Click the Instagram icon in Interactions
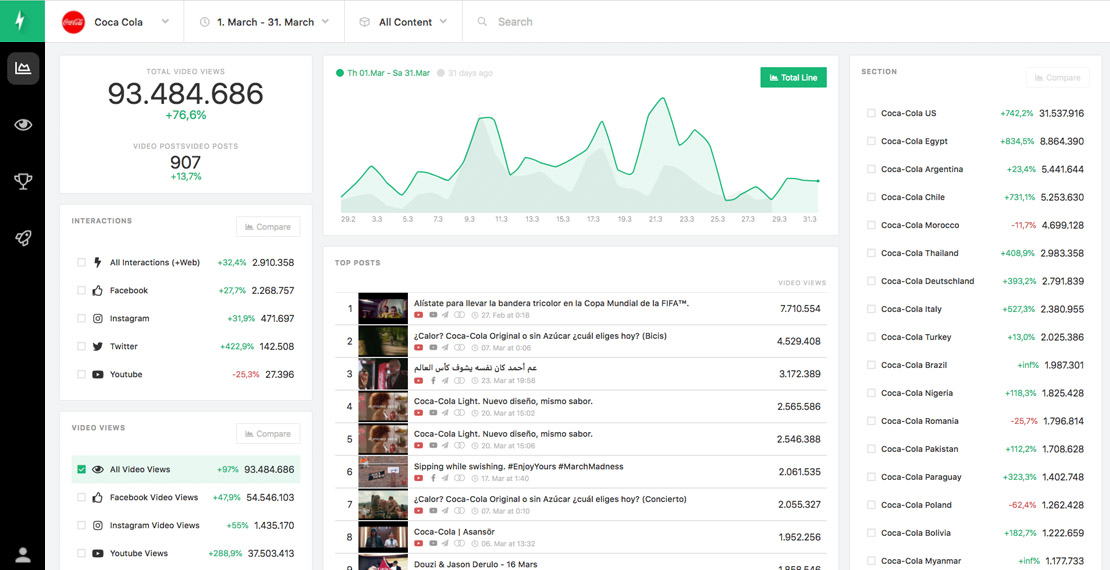This screenshot has height=570, width=1110. [x=98, y=319]
